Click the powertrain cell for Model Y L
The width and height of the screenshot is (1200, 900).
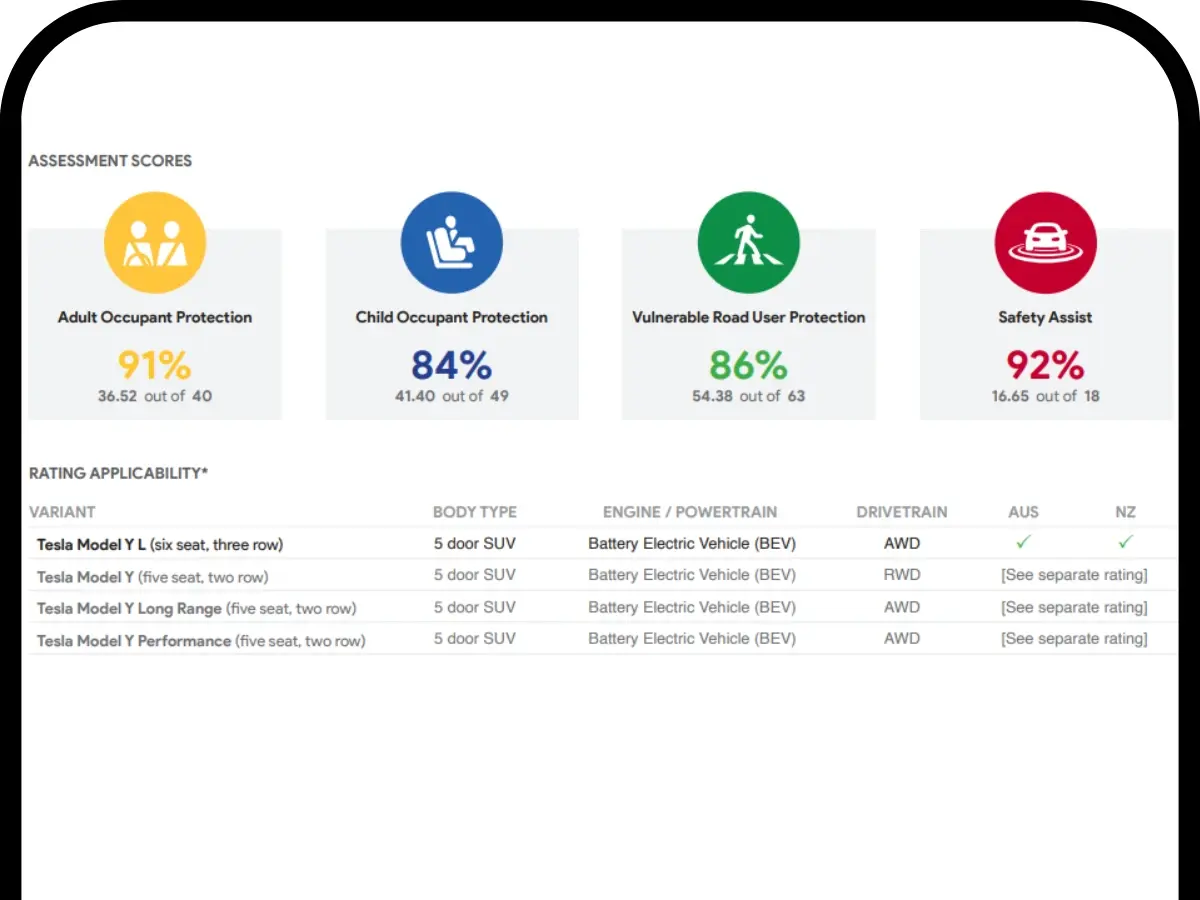coord(692,544)
